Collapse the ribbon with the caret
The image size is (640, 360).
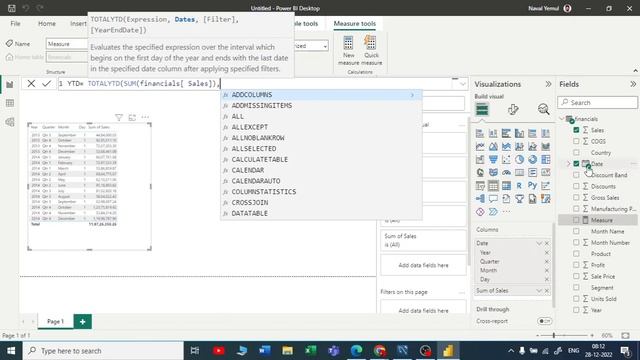[635, 71]
